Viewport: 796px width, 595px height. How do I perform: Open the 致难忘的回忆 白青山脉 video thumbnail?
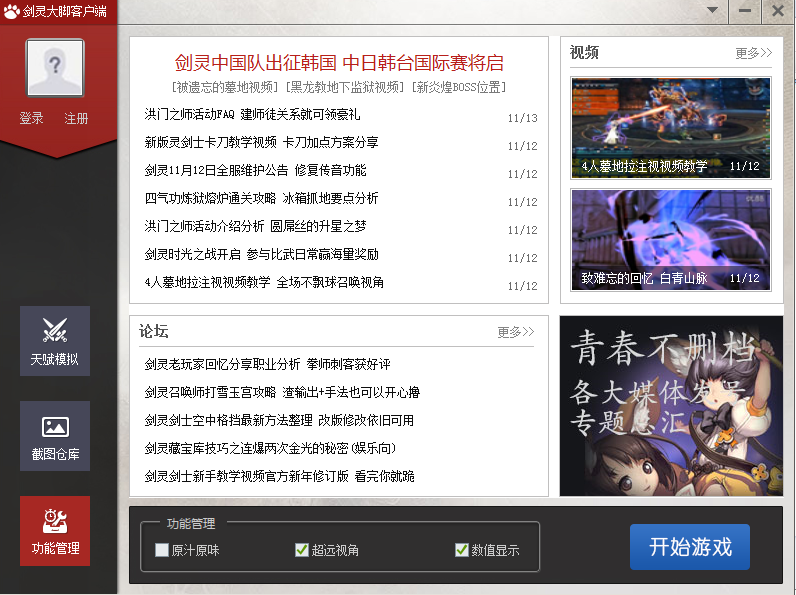point(670,240)
